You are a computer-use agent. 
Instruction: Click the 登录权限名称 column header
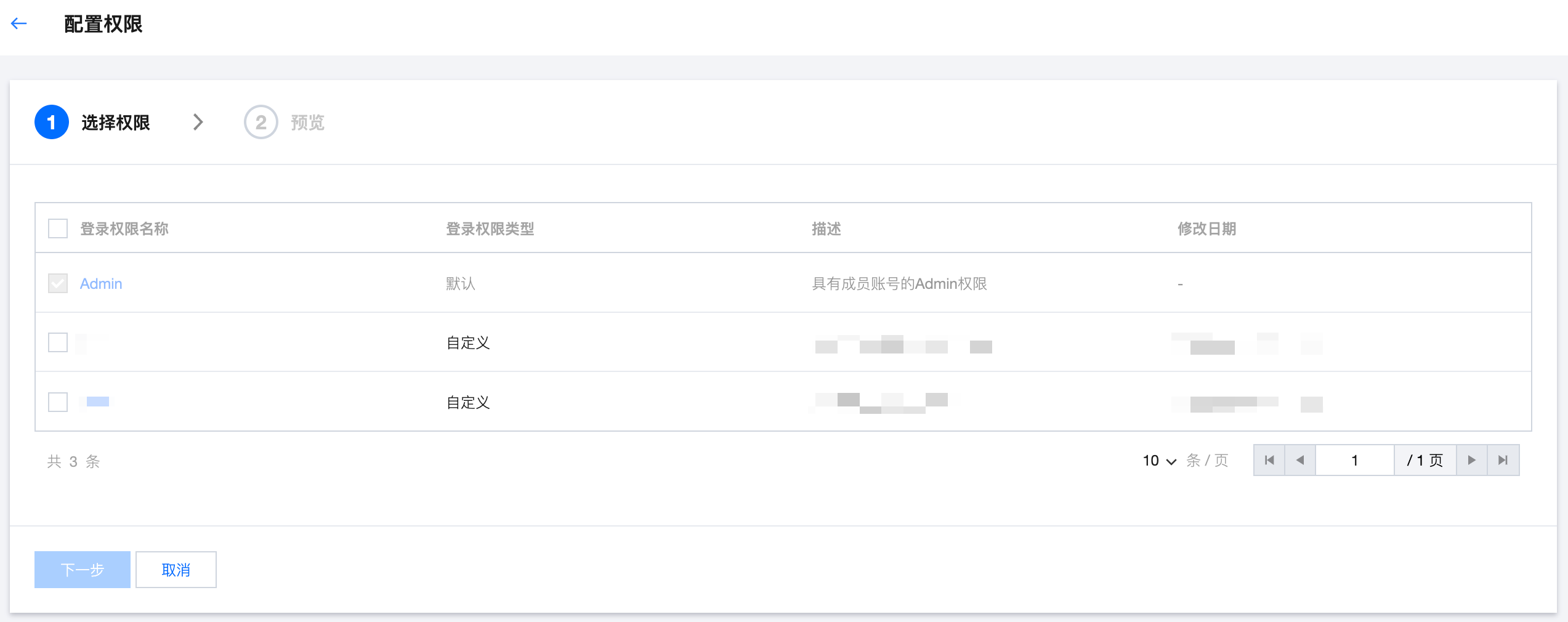pyautogui.click(x=124, y=229)
